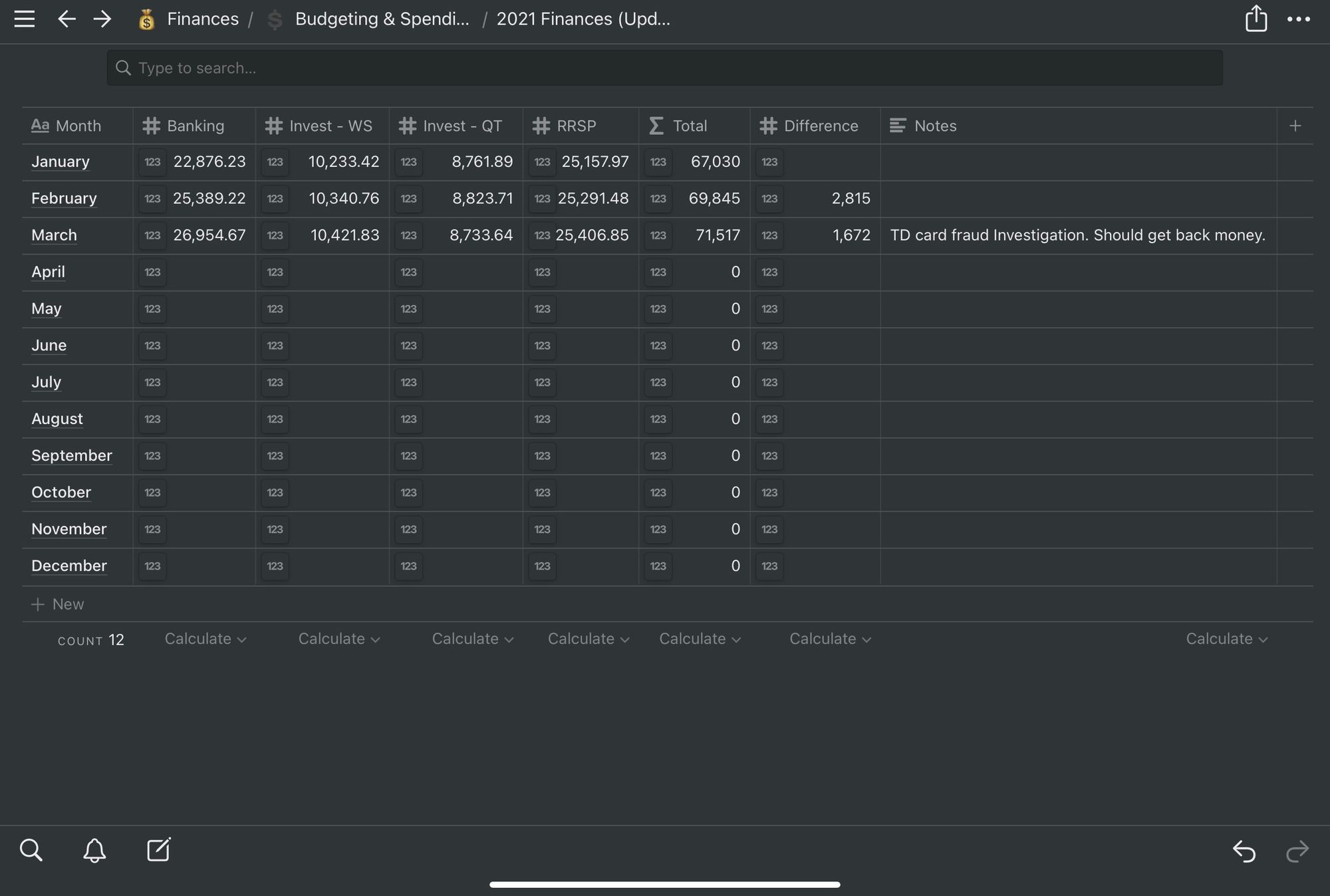Image resolution: width=1330 pixels, height=896 pixels.
Task: Tap the share icon
Action: (x=1256, y=19)
